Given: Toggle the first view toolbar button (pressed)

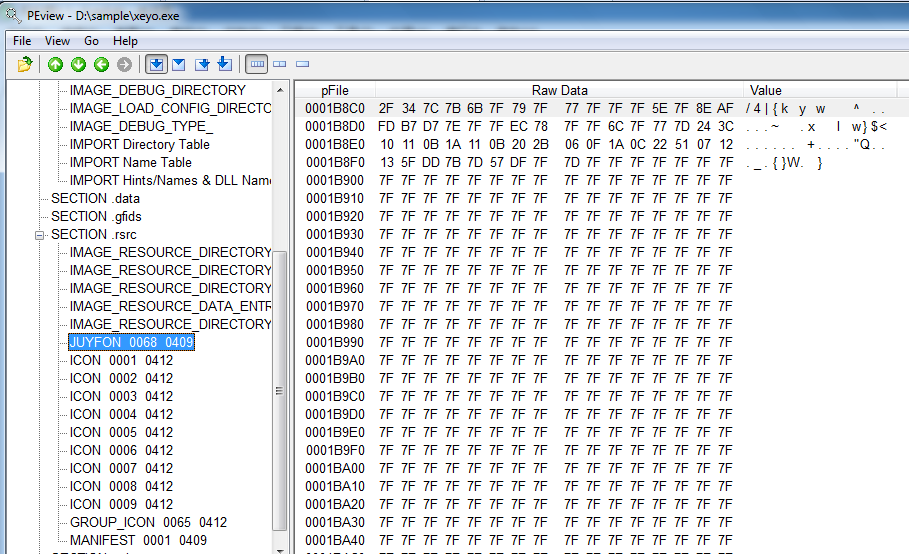Looking at the screenshot, I should pyautogui.click(x=156, y=64).
